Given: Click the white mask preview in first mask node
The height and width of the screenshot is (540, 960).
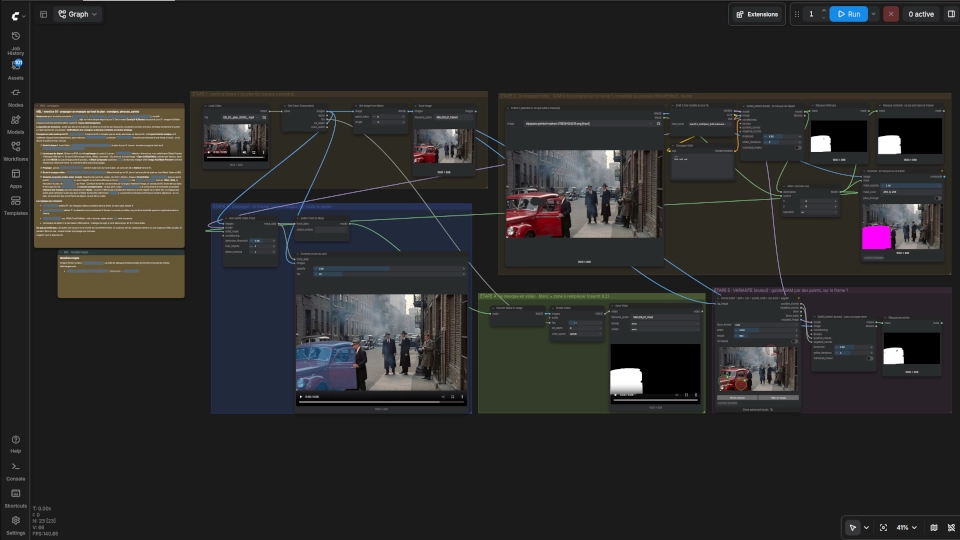Looking at the screenshot, I should click(x=839, y=136).
